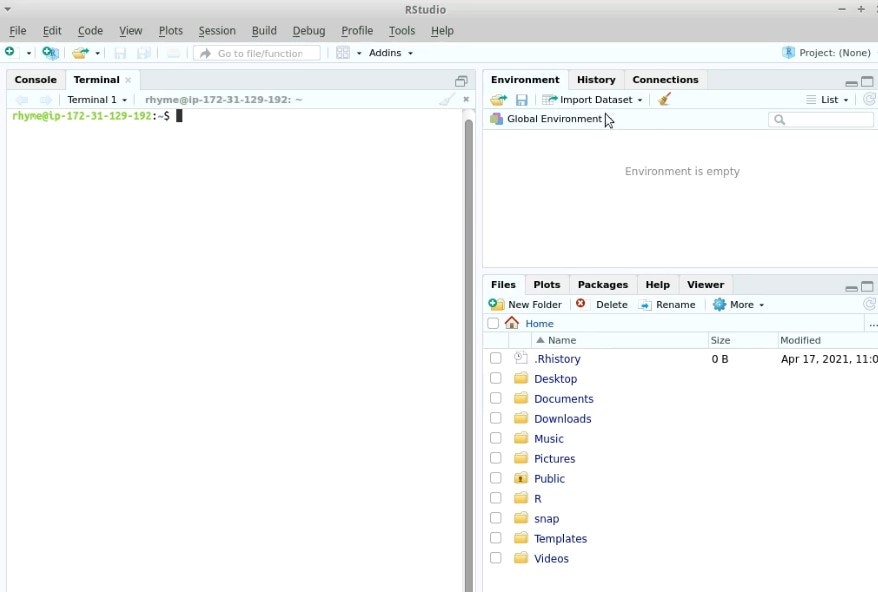
Task: Refresh the Files pane listing
Action: point(869,304)
